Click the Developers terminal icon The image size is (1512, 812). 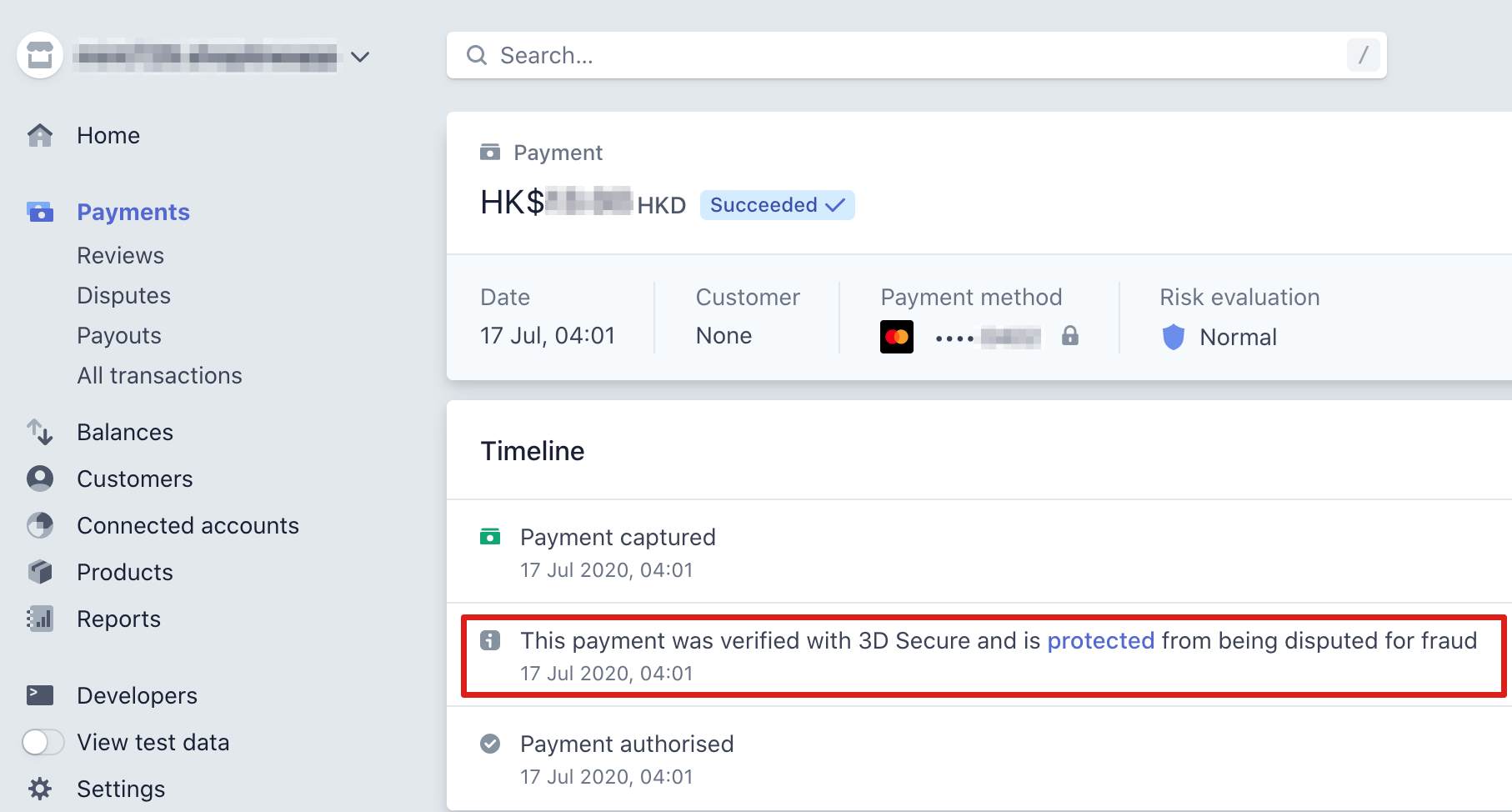click(x=40, y=695)
